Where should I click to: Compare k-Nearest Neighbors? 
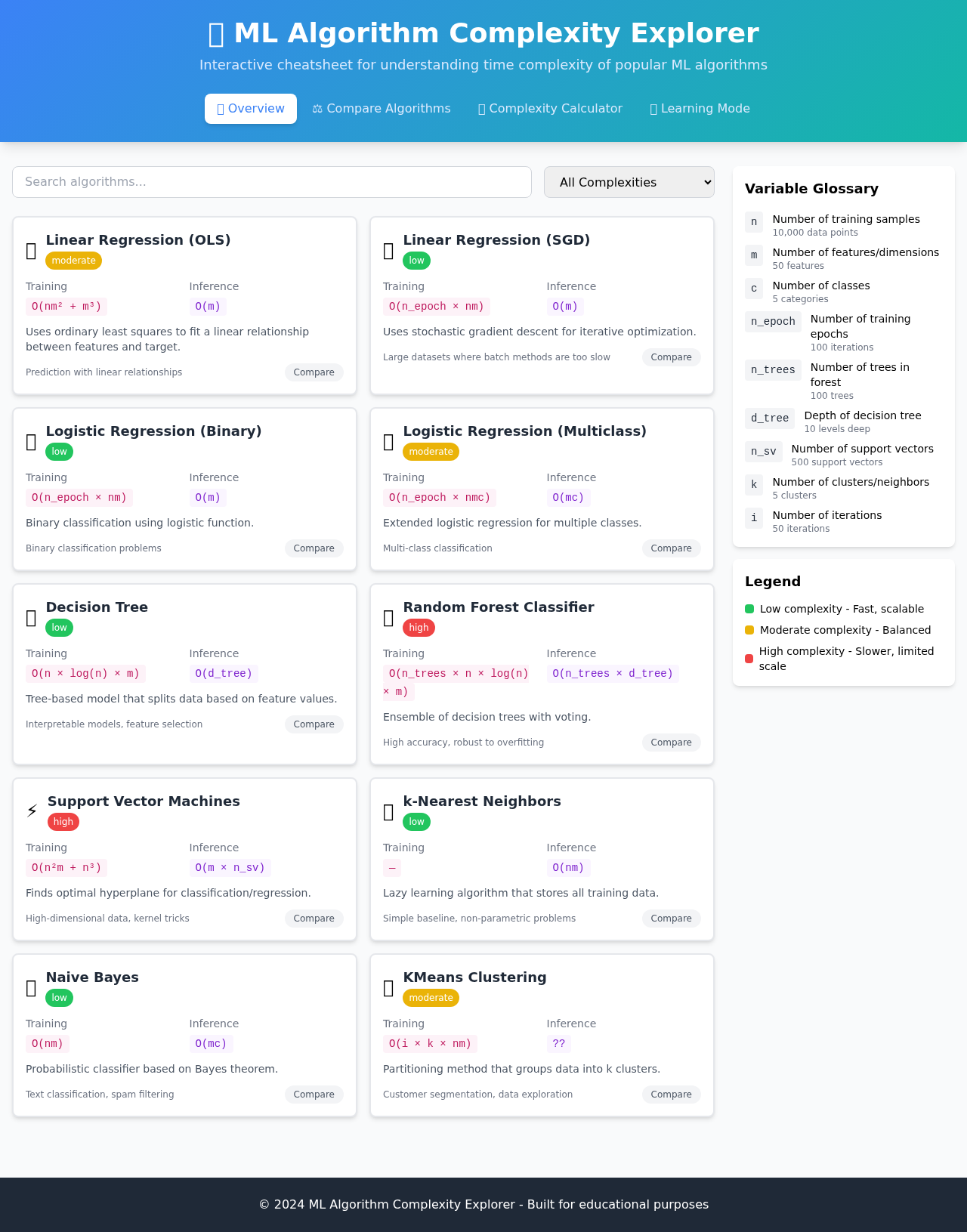[672, 919]
